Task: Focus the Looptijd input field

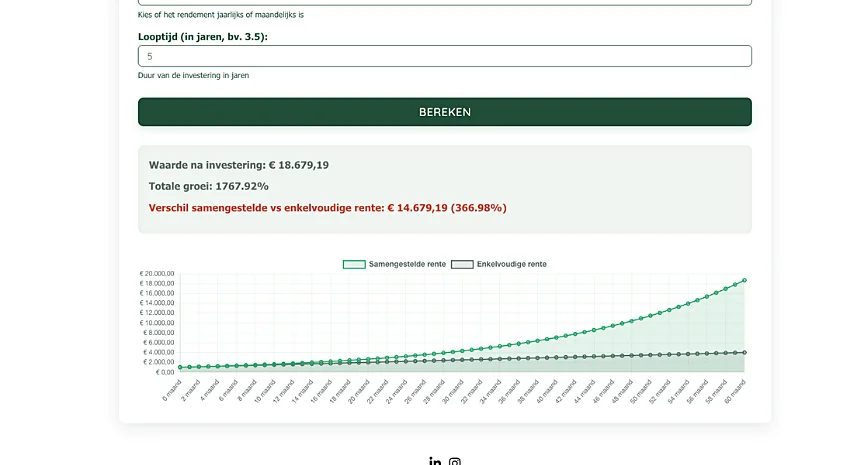Action: point(445,56)
